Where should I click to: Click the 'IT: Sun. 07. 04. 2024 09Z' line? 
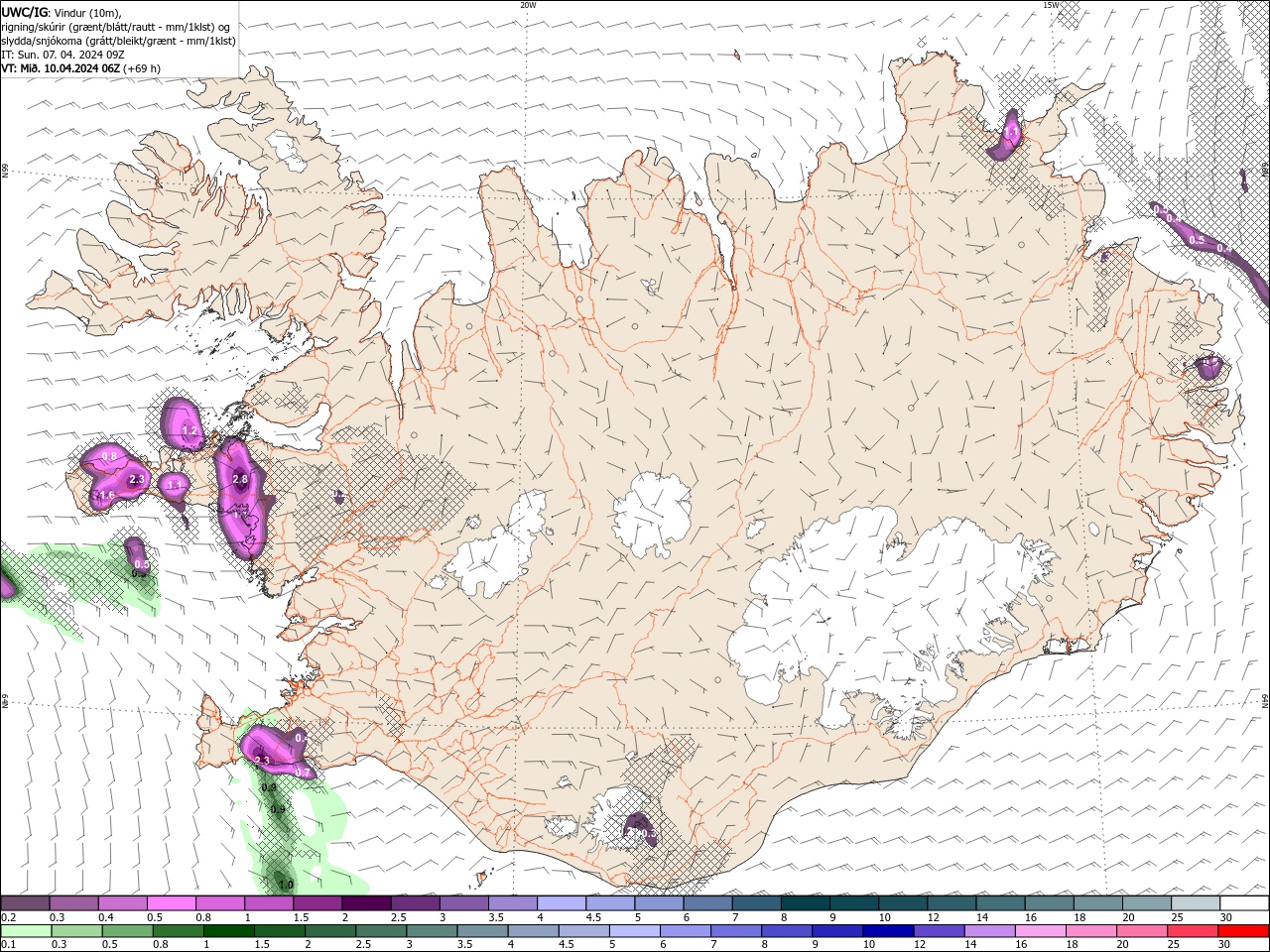click(x=63, y=55)
